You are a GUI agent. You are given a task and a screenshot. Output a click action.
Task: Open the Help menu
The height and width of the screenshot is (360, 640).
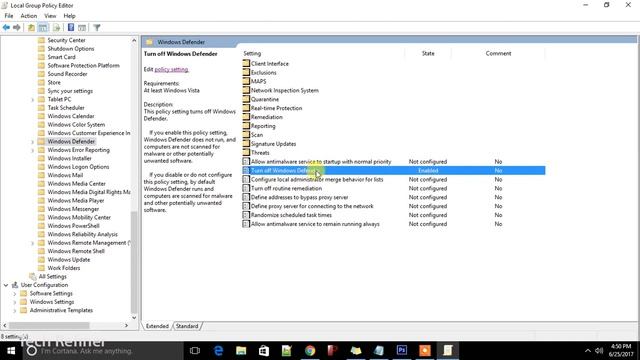coord(69,16)
